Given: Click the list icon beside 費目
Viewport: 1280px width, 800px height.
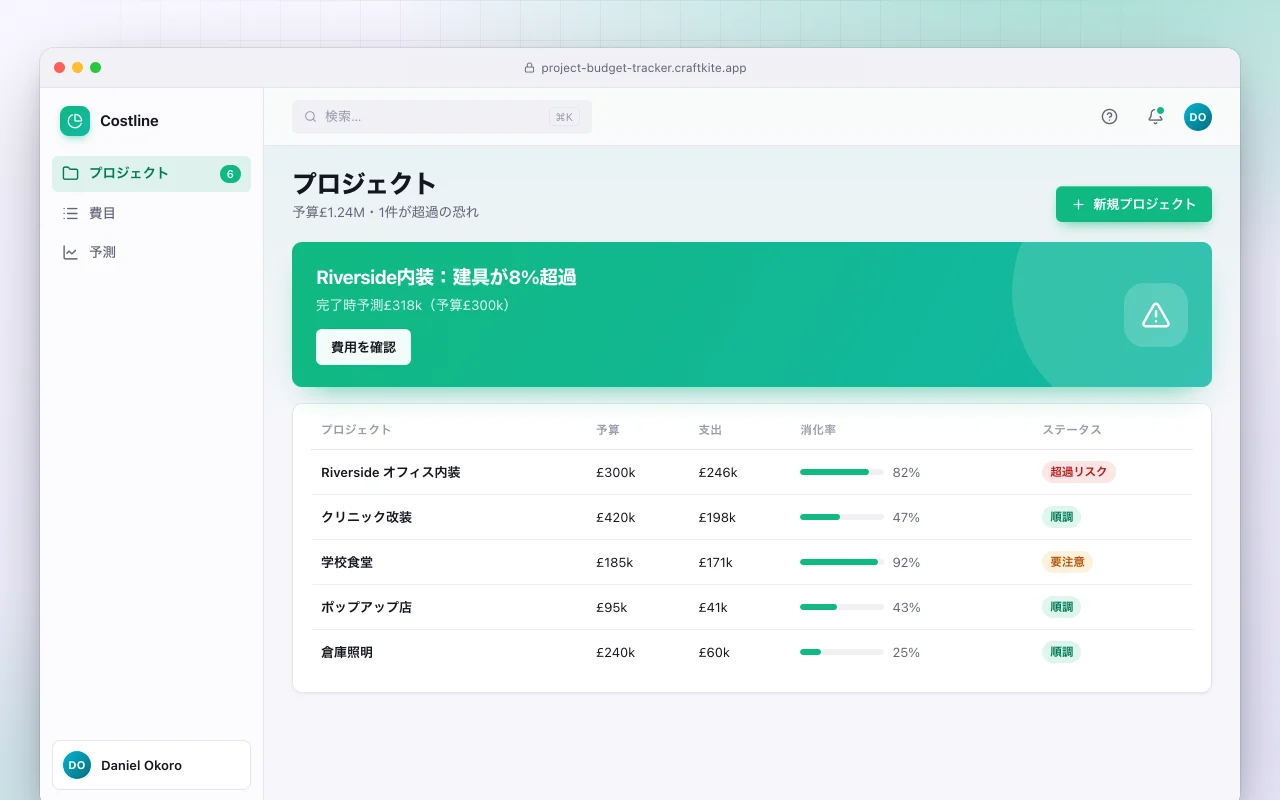Looking at the screenshot, I should 70,213.
